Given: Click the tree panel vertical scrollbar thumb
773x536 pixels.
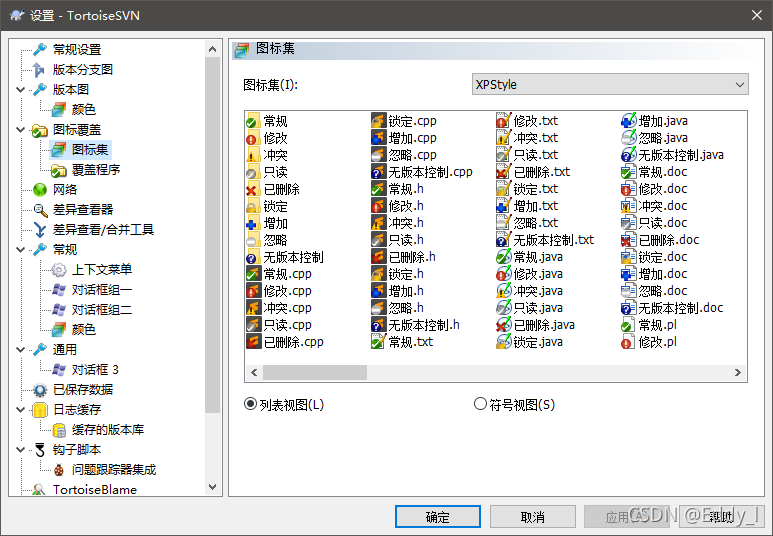Looking at the screenshot, I should [x=212, y=235].
